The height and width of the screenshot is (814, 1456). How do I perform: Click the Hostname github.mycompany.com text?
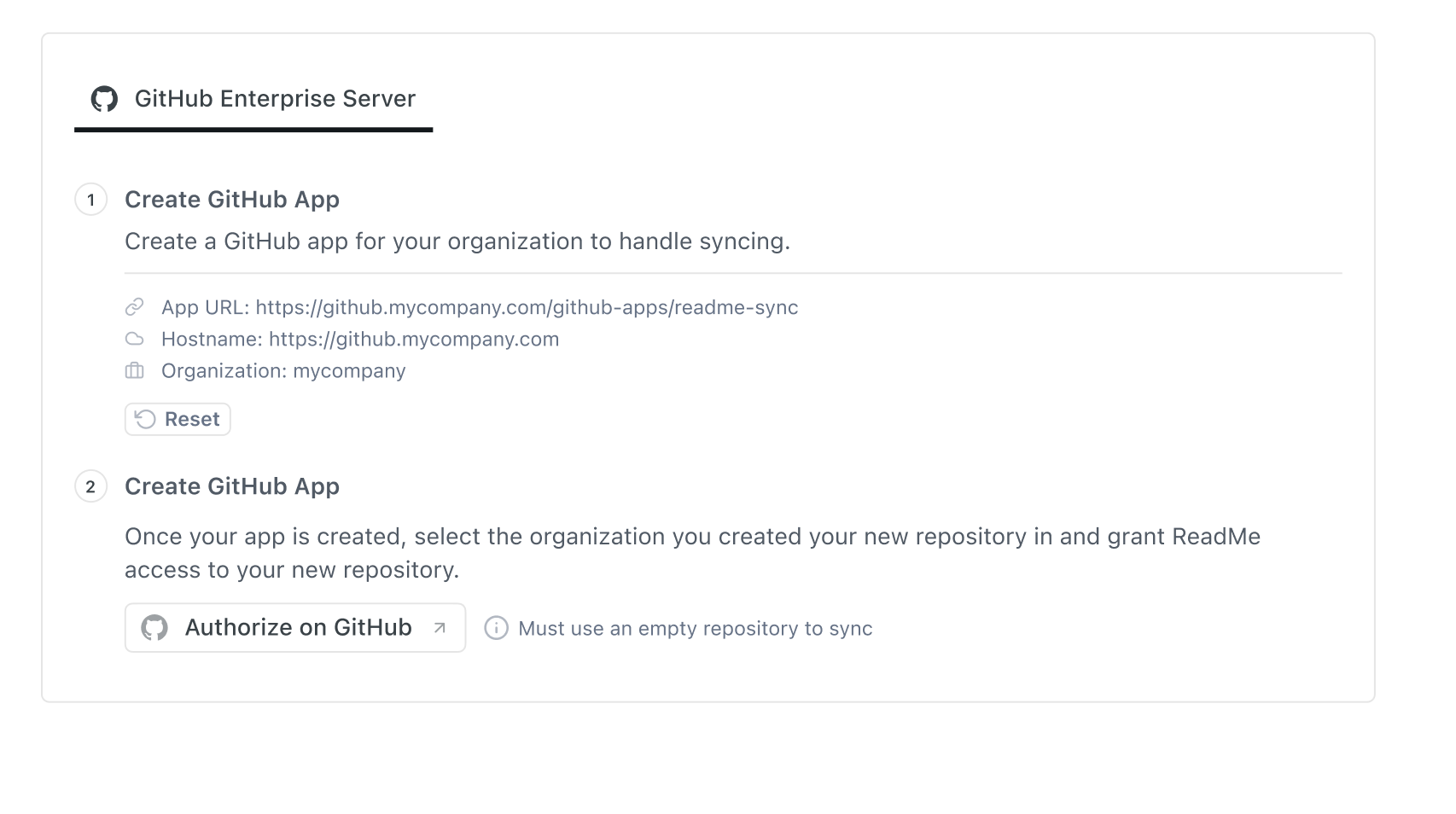(x=360, y=339)
